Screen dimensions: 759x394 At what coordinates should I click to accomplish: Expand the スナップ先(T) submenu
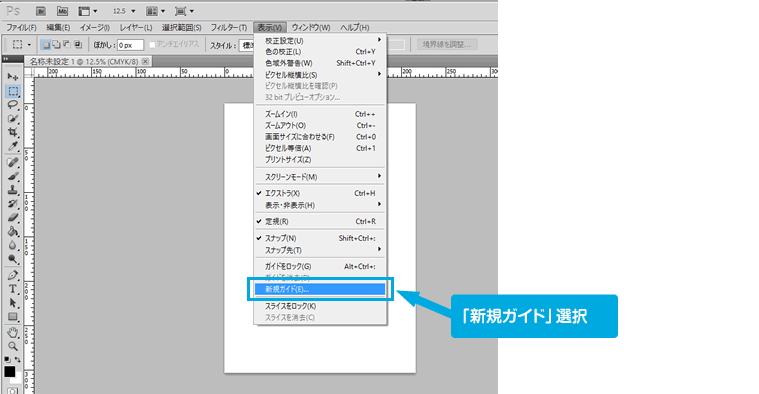(319, 250)
